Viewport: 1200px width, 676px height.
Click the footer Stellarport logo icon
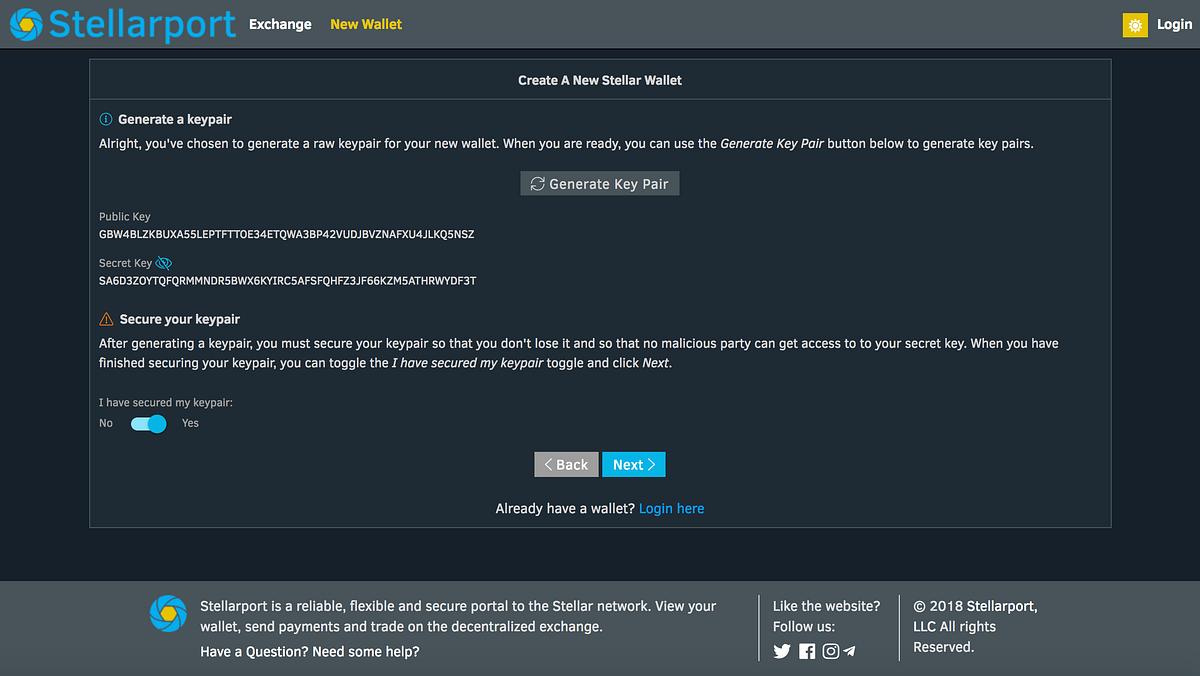[x=168, y=614]
